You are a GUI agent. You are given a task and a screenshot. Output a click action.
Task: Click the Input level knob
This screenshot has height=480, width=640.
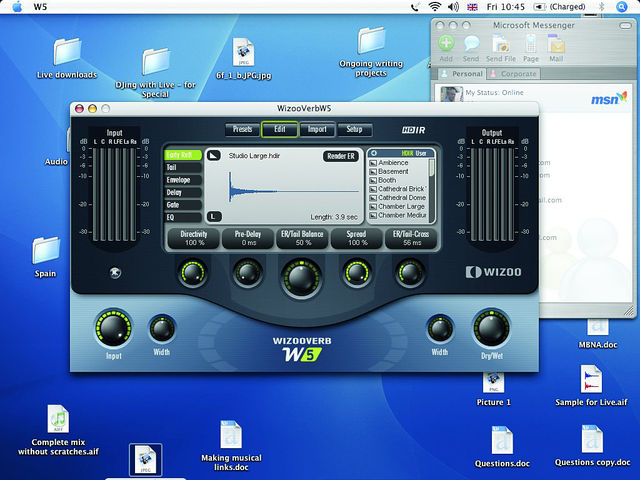[113, 329]
